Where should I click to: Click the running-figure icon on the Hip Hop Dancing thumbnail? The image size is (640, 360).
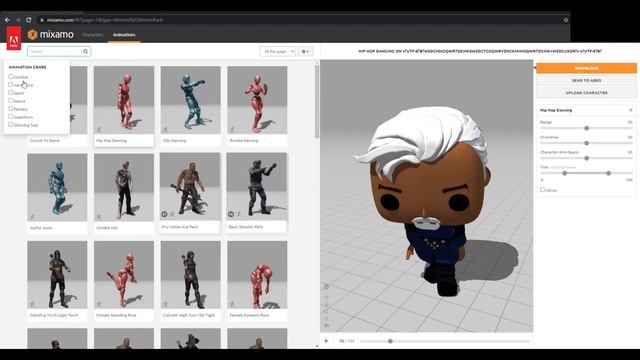click(99, 129)
